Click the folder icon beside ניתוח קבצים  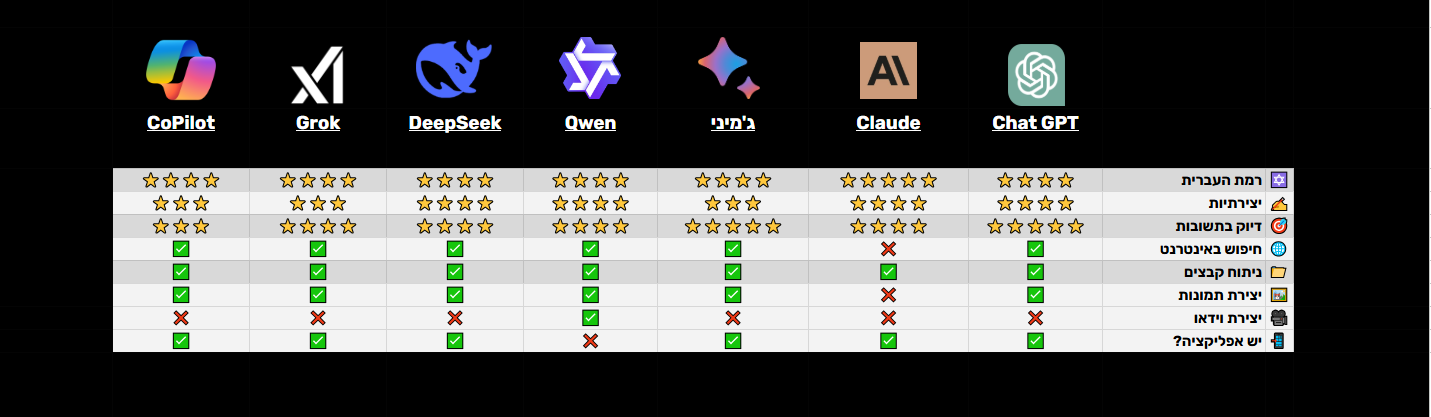coord(1278,272)
